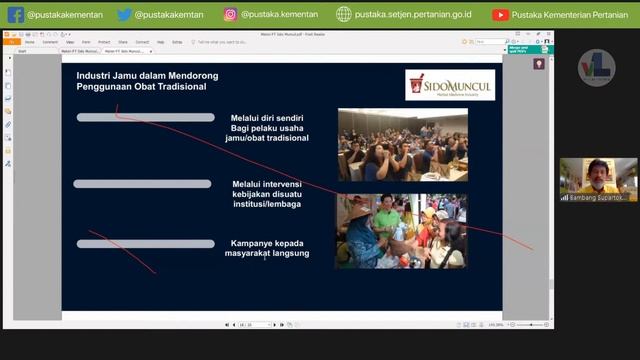Viewport: 640px width, 360px height.
Task: Go to the last page
Action: [x=282, y=325]
